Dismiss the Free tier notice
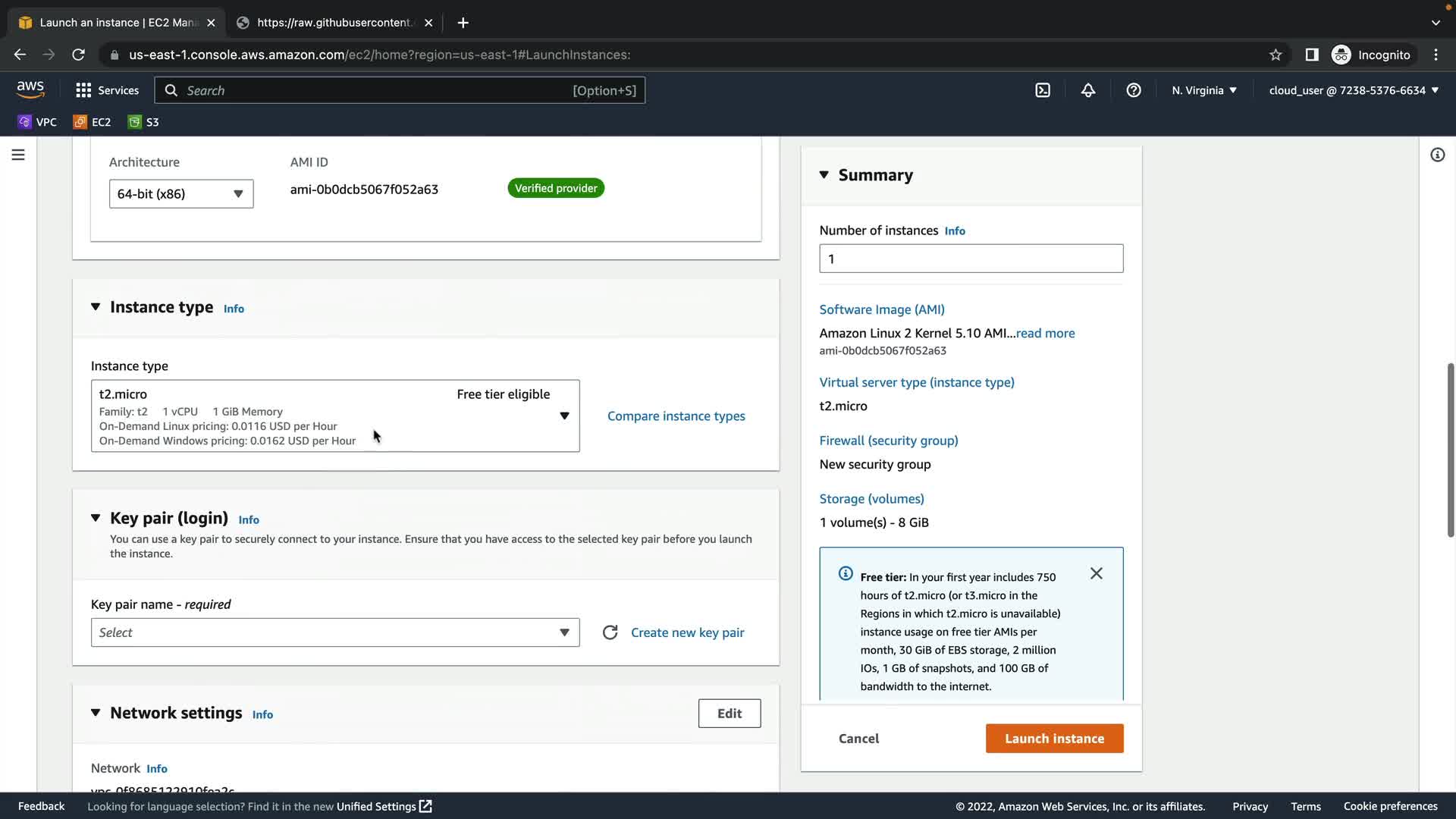The image size is (1456, 819). 1096,573
